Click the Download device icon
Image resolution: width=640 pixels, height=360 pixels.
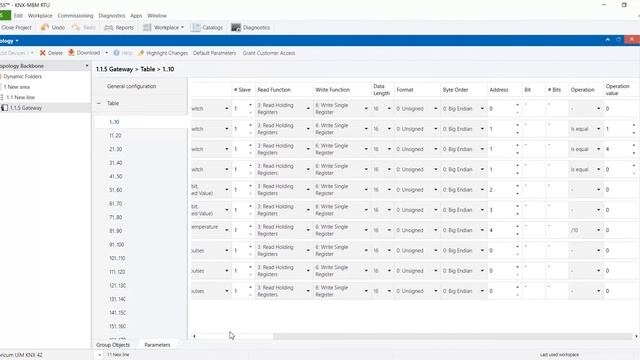click(71, 53)
